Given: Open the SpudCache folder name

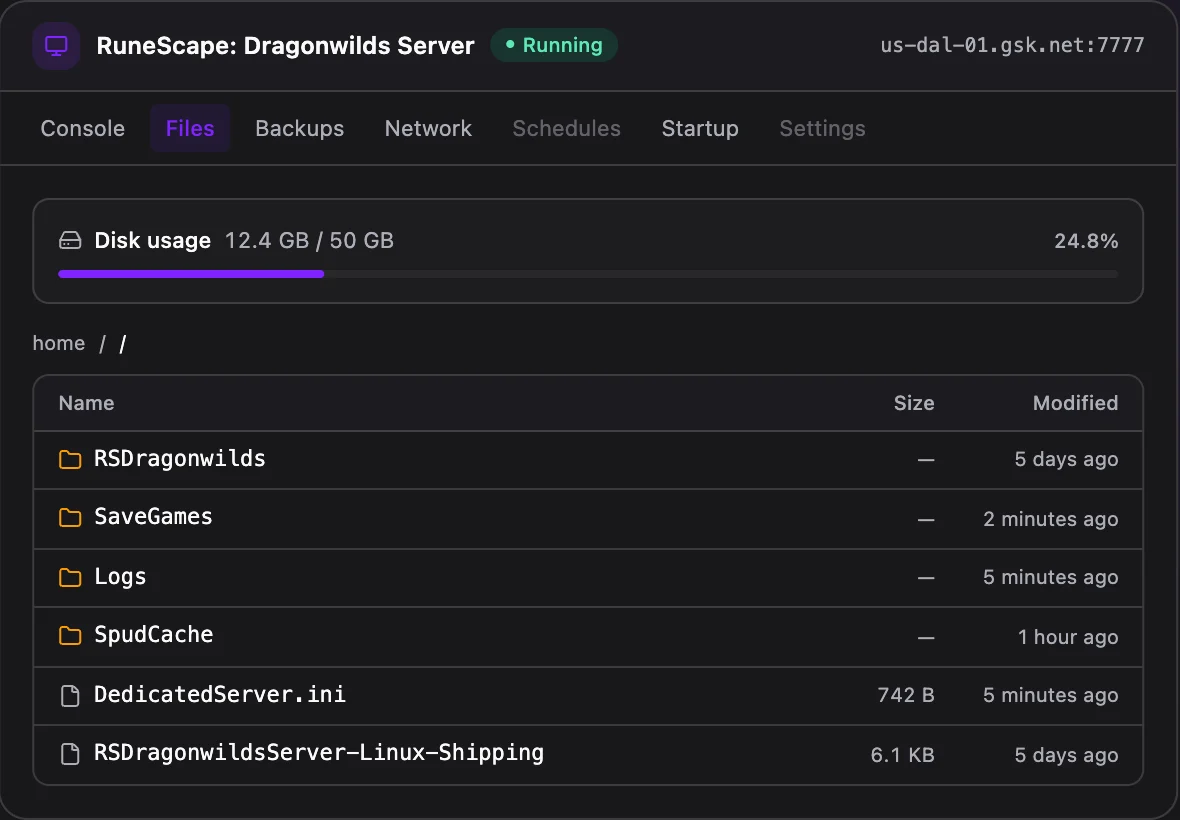Looking at the screenshot, I should tap(154, 635).
